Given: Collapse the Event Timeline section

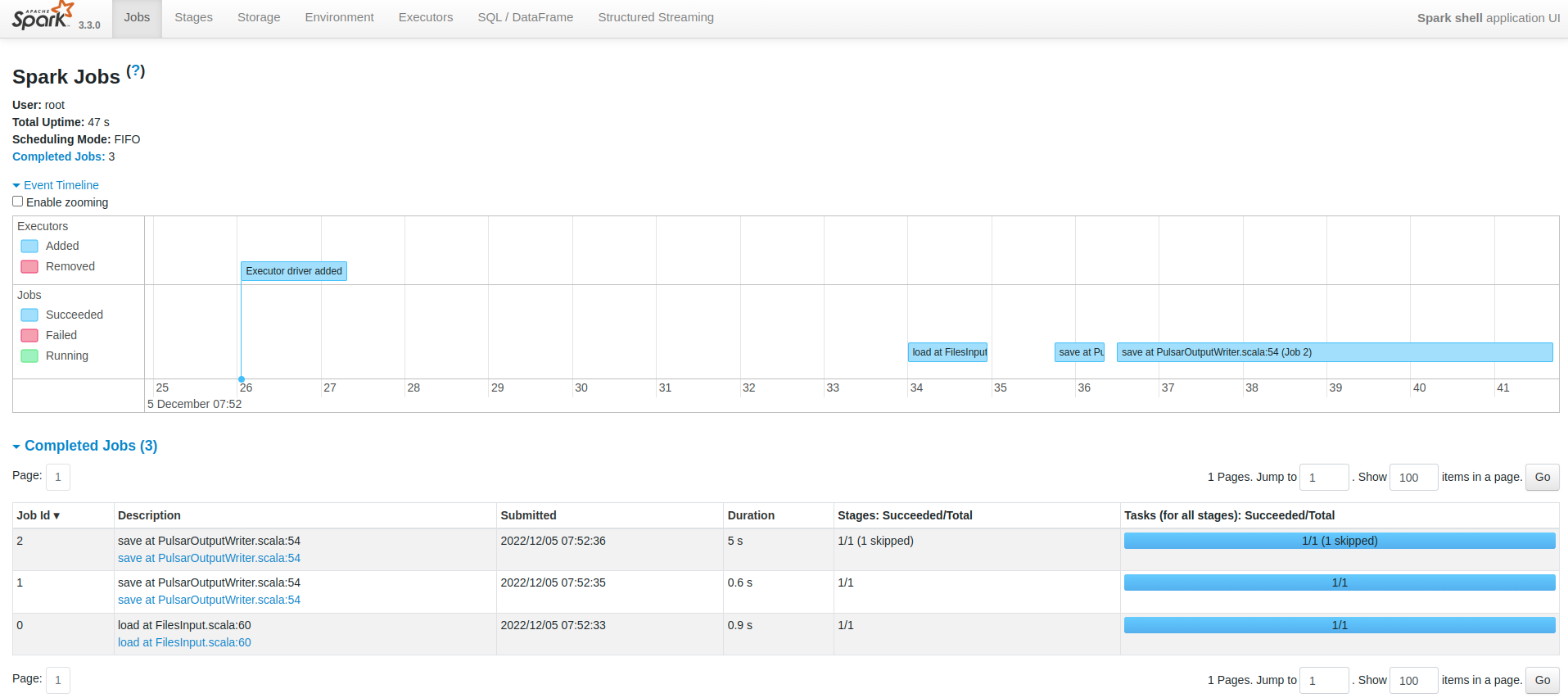Looking at the screenshot, I should point(56,185).
